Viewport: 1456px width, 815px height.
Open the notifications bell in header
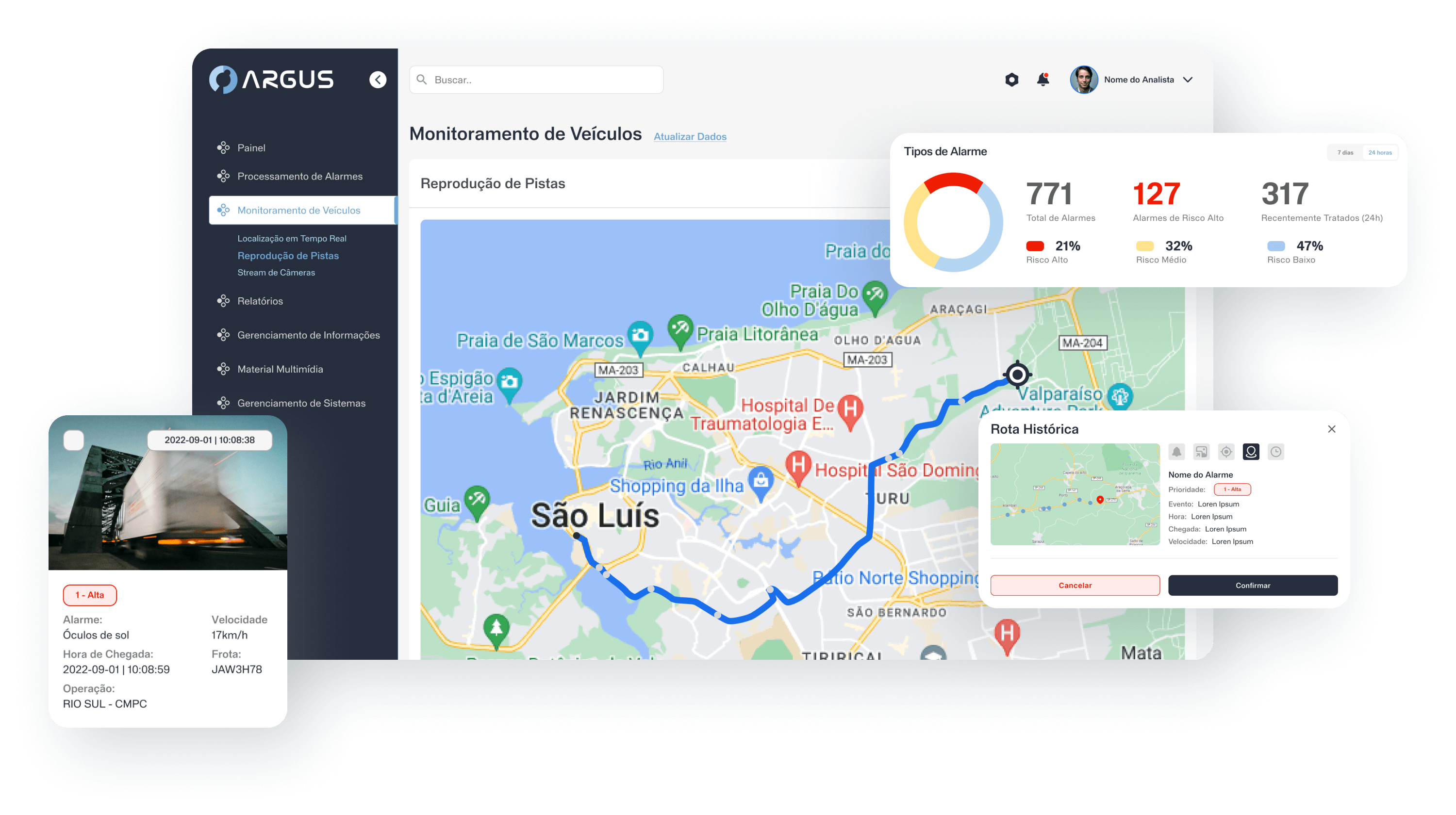[1043, 80]
